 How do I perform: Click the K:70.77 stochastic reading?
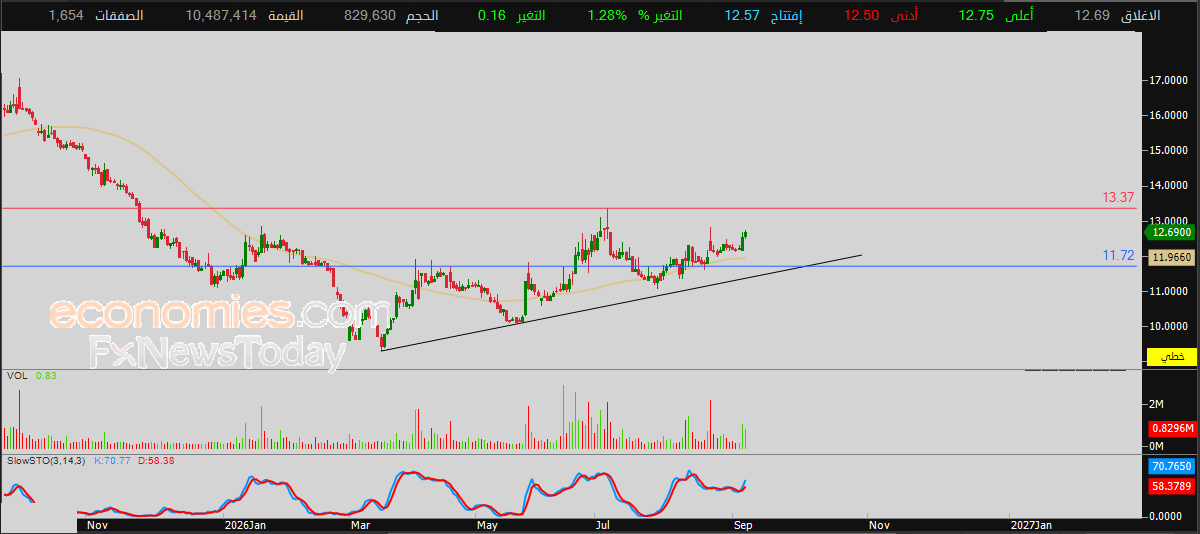112,460
